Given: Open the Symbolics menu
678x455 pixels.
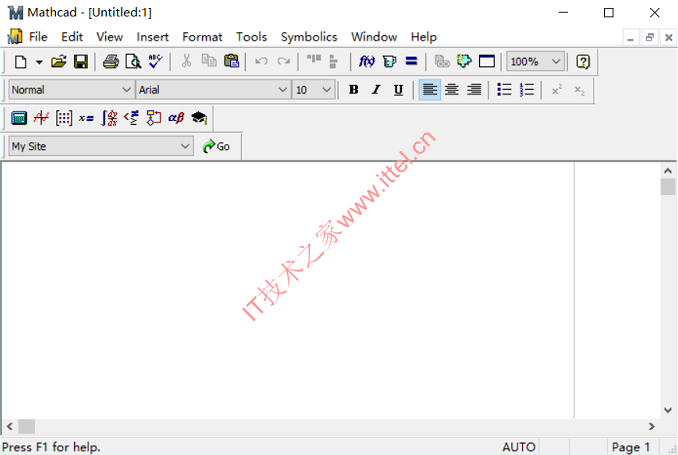Looking at the screenshot, I should pos(309,37).
